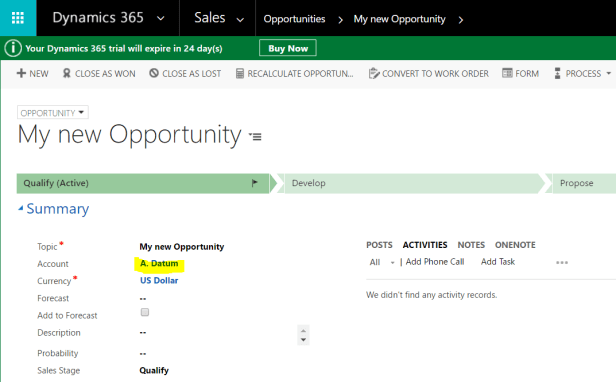Step Description field up arrow
Screen dimensions: 616x382
(x=303, y=331)
